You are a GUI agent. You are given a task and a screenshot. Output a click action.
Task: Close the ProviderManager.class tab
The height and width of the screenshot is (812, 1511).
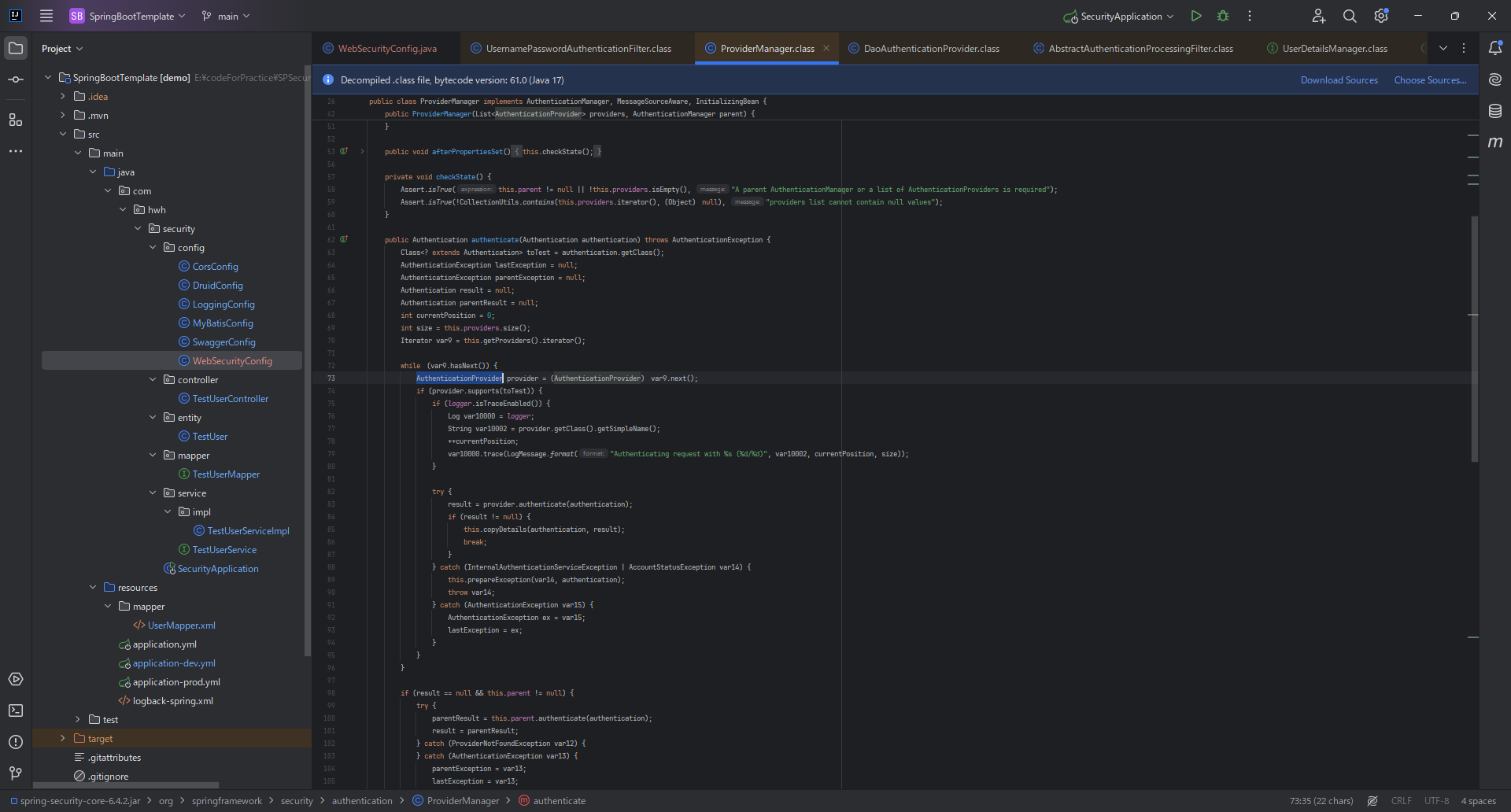point(826,48)
